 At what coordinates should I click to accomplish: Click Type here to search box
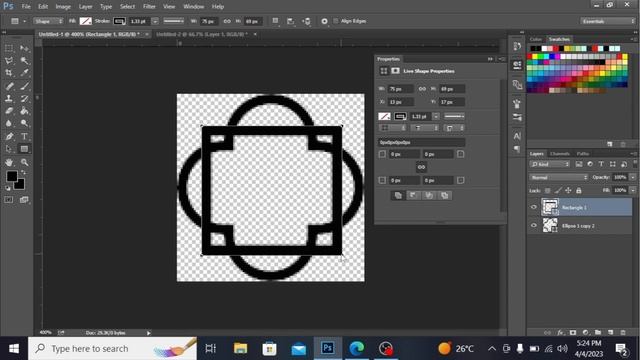click(112, 349)
